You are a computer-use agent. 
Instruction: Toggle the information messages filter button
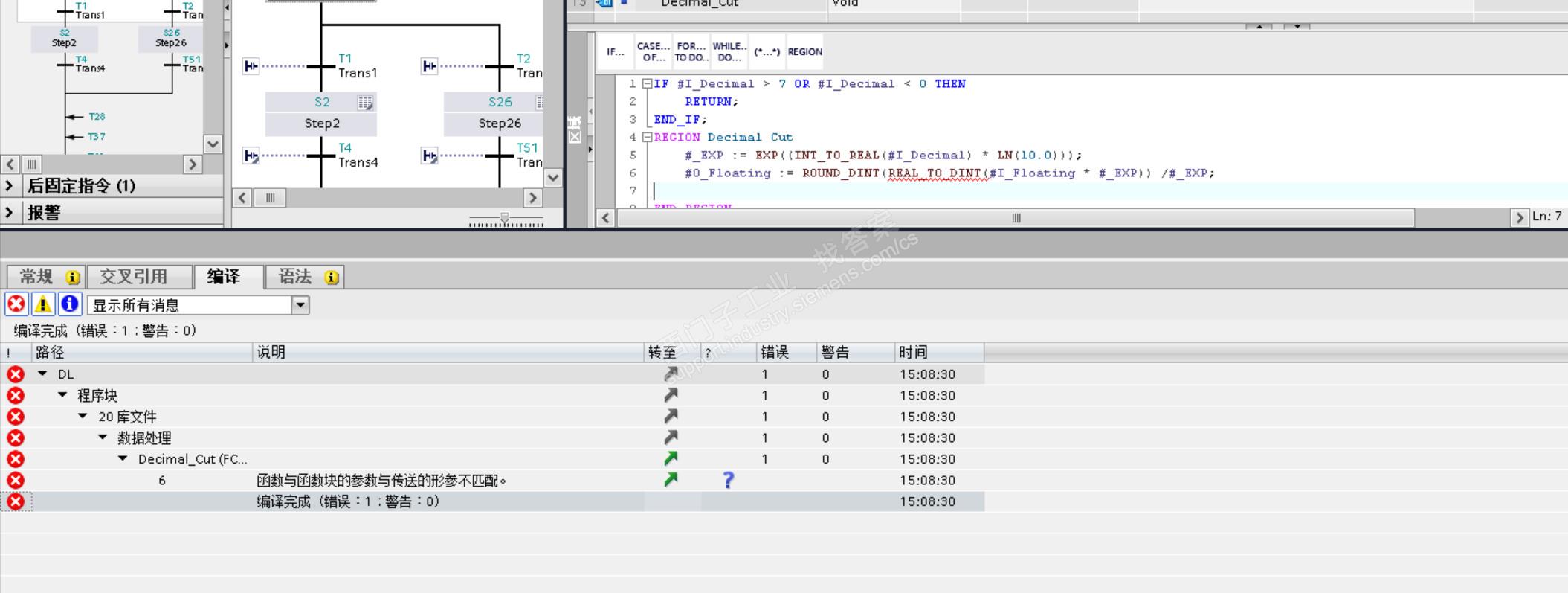point(69,304)
